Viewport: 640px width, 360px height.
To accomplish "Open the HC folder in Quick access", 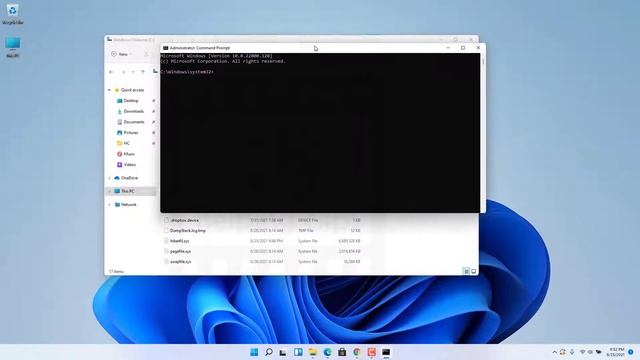I will (123, 143).
